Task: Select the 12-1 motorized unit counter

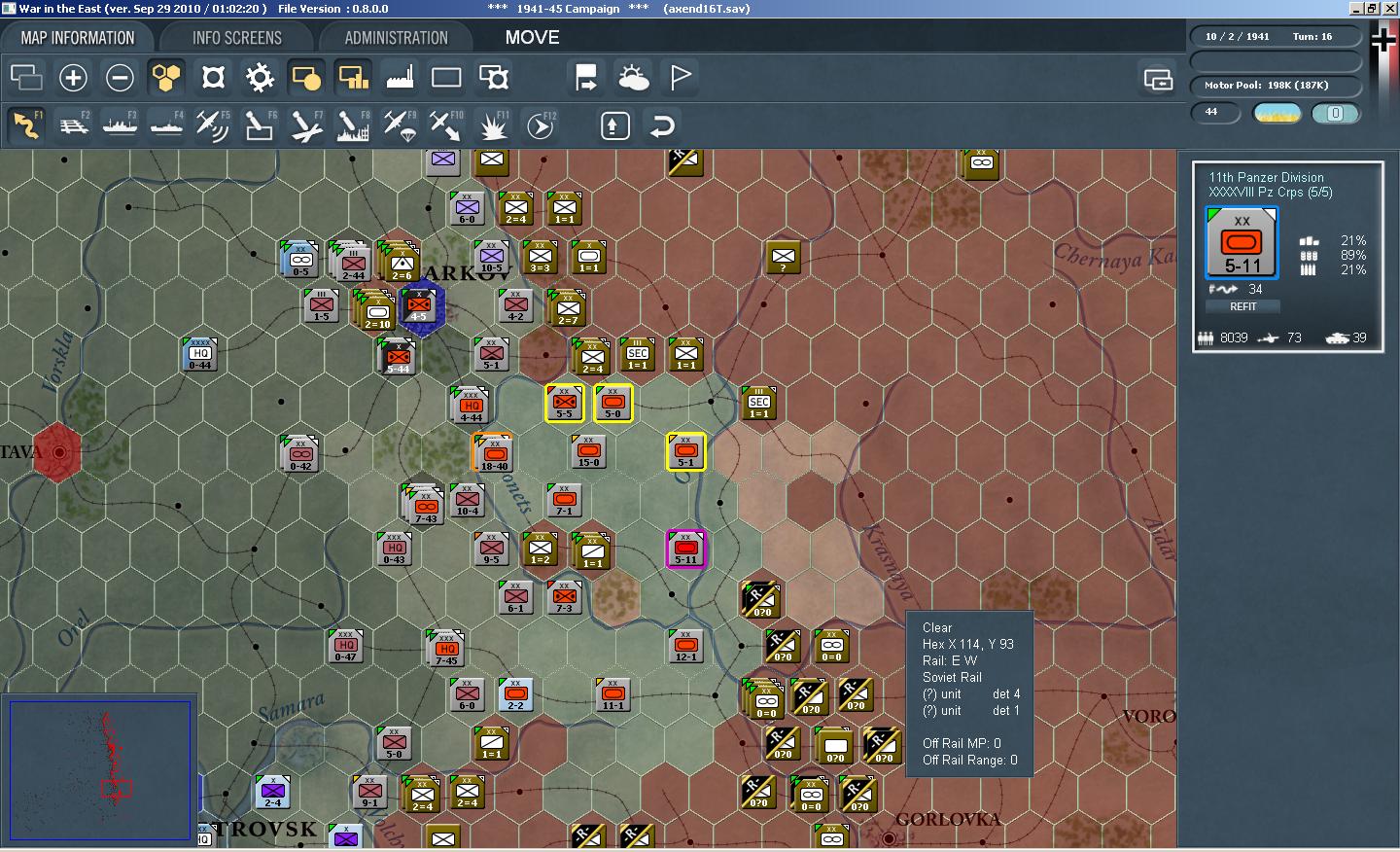Action: click(685, 646)
